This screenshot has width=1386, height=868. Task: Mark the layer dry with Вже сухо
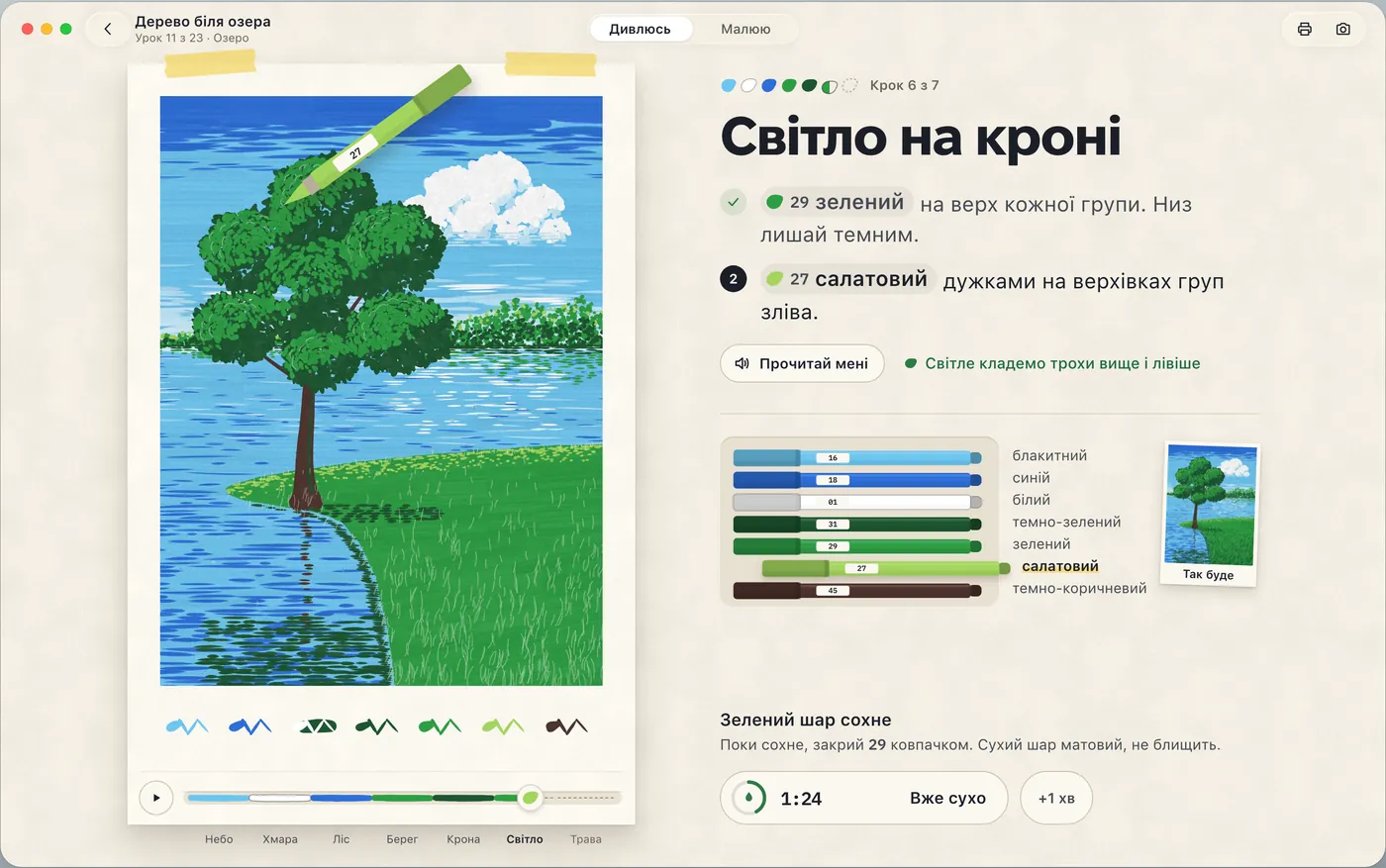[x=947, y=799]
